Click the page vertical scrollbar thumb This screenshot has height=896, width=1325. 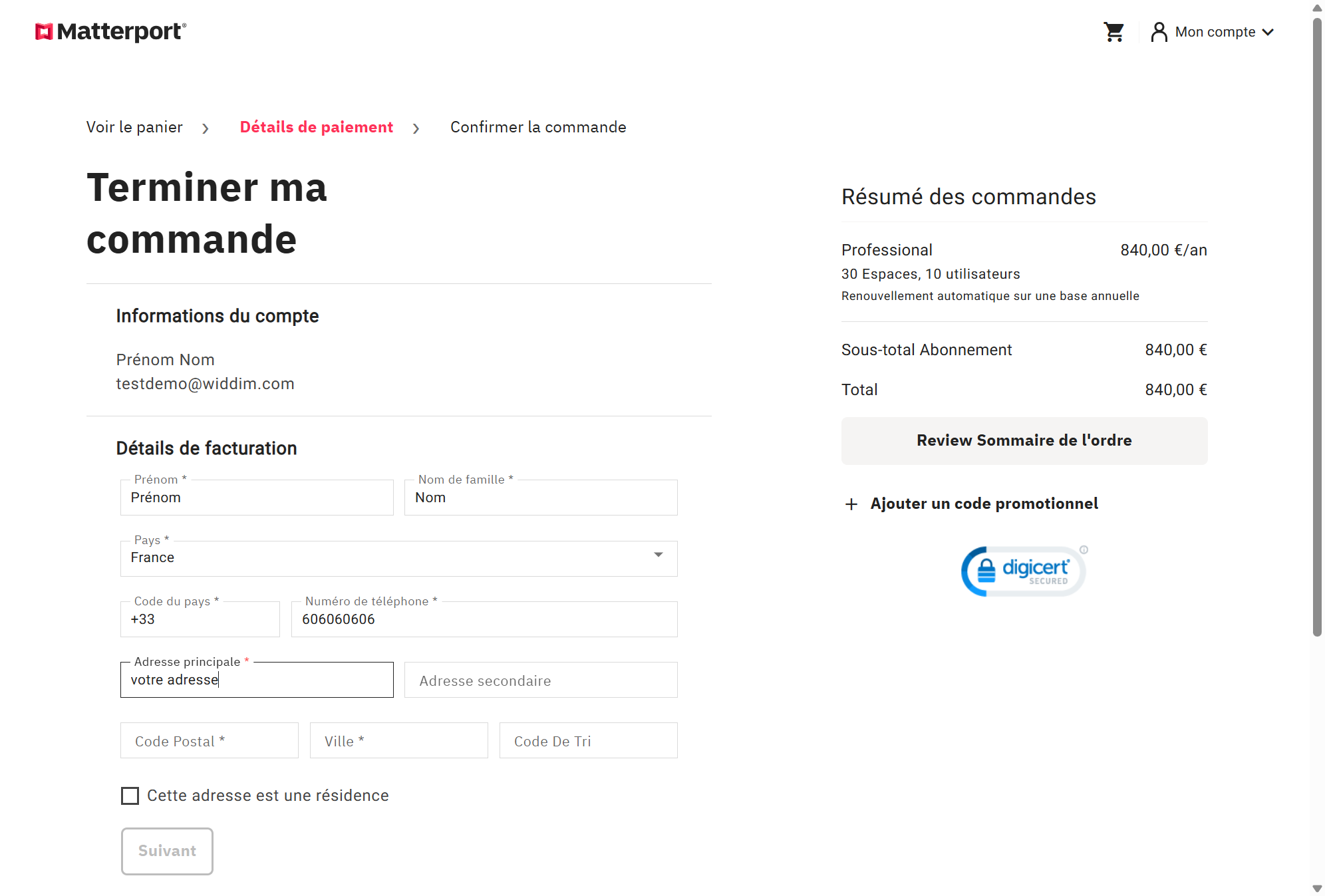(x=1317, y=327)
